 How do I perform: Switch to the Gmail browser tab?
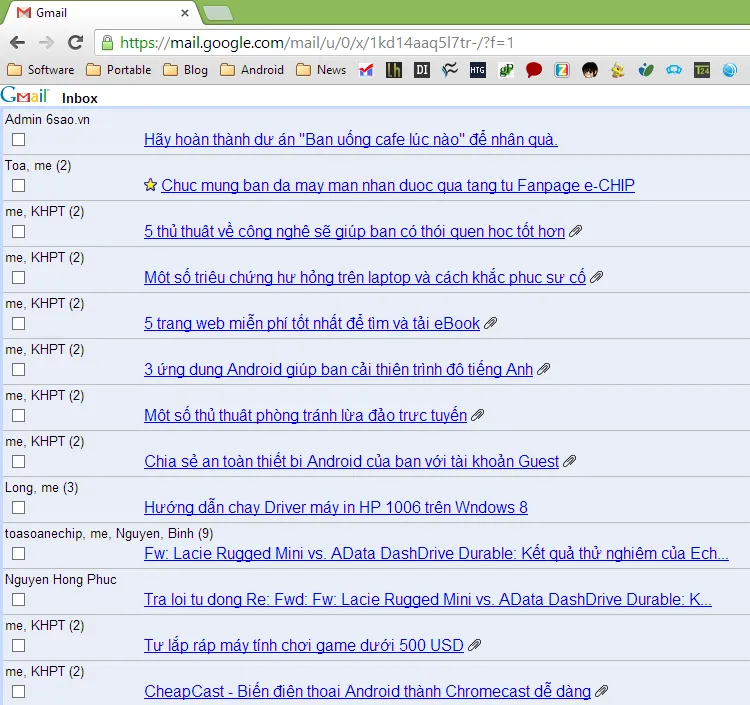click(x=95, y=13)
